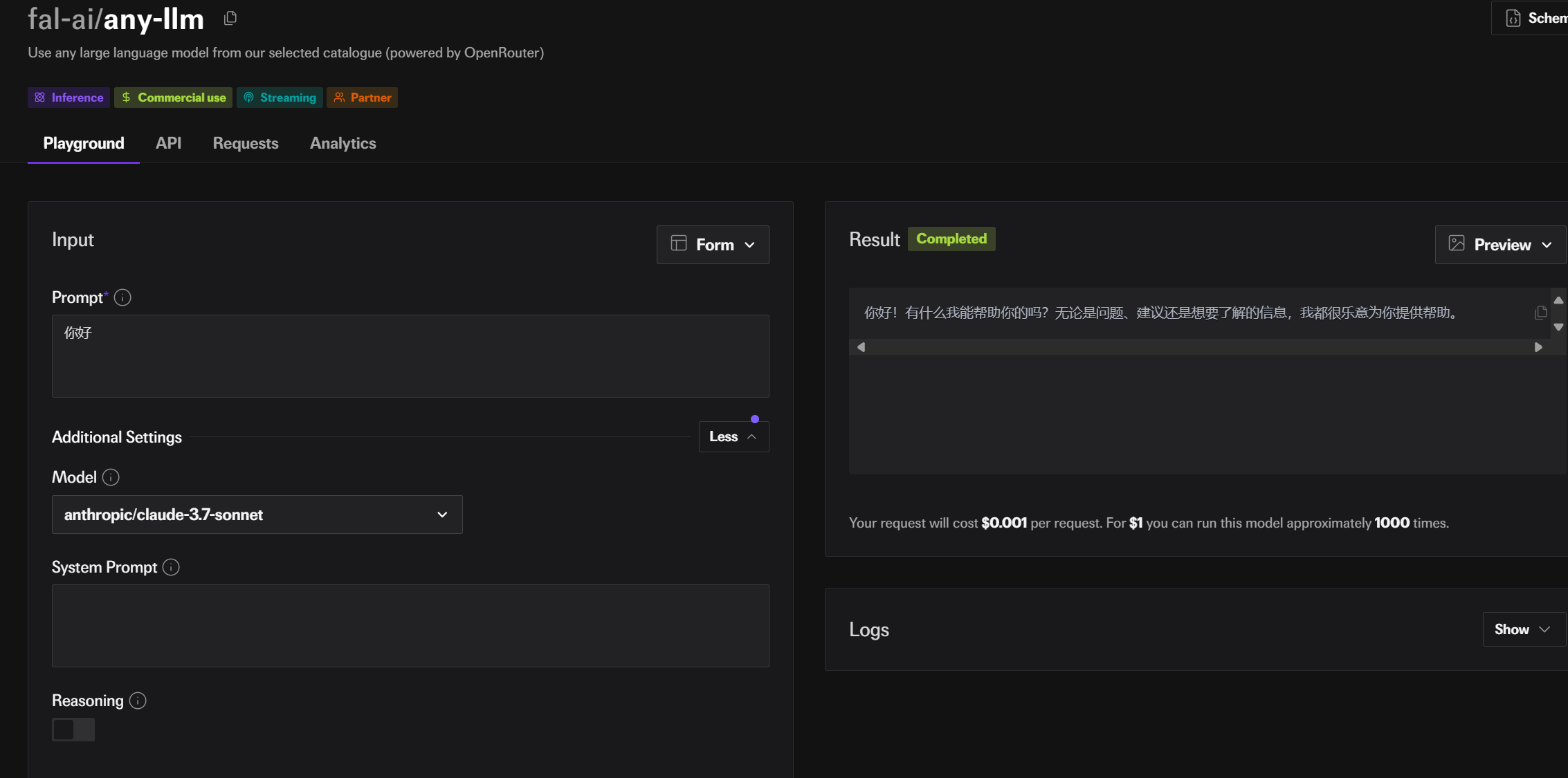Click the Model info icon
Screen dimensions: 1568x778
click(x=111, y=477)
